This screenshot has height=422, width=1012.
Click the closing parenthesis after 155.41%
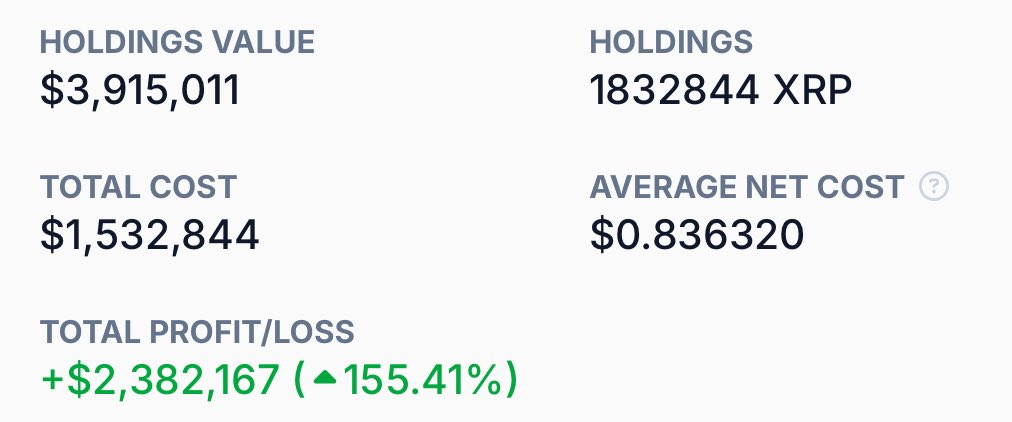[x=511, y=381]
